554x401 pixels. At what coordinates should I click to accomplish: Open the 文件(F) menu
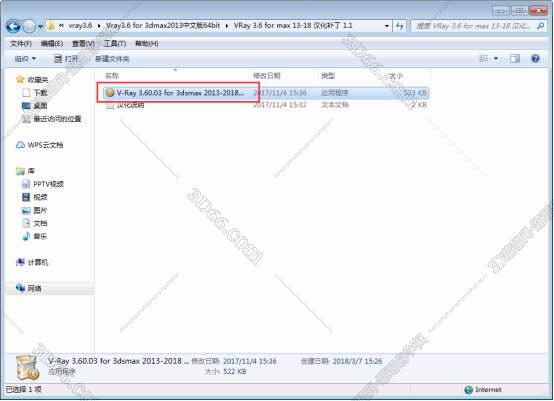pos(21,43)
